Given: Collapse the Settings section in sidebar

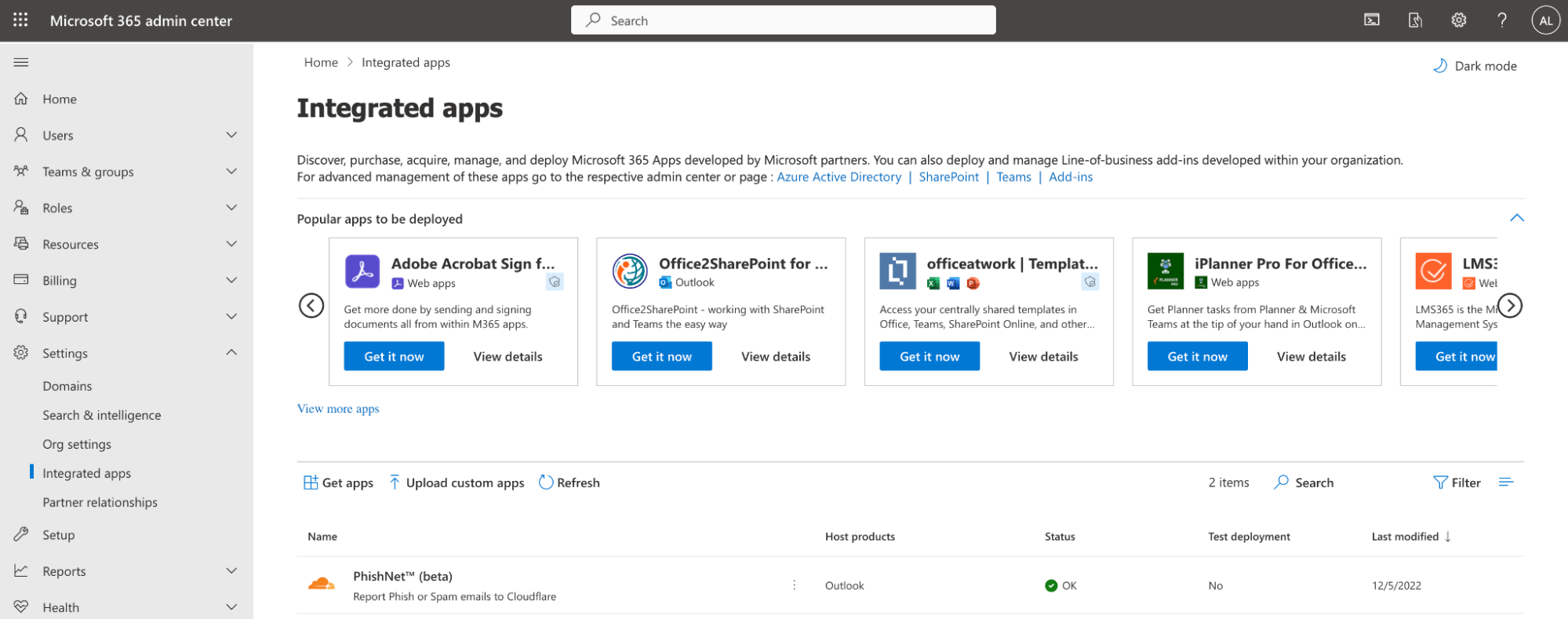Looking at the screenshot, I should pyautogui.click(x=231, y=353).
